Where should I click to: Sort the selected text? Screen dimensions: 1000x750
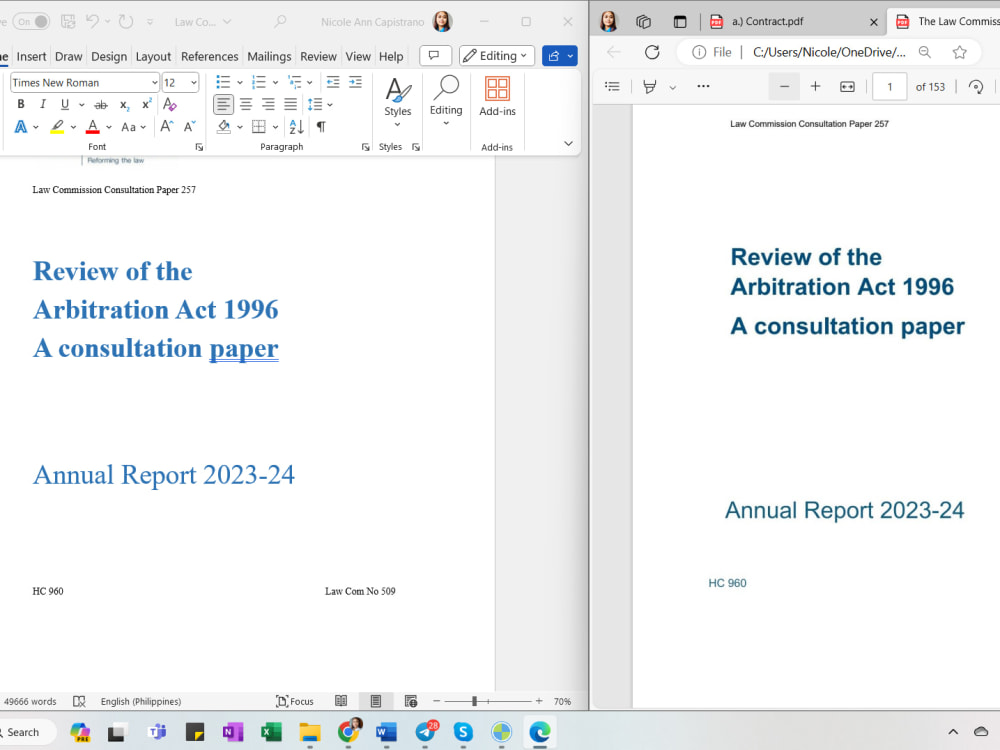coord(297,127)
